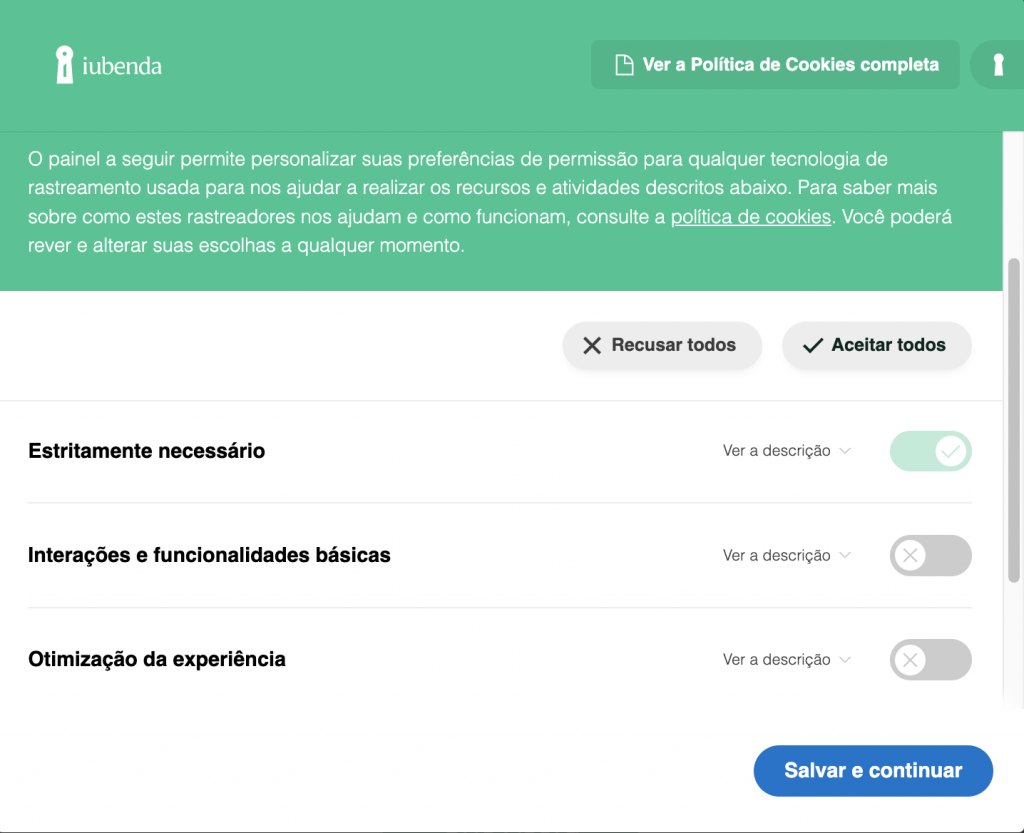The image size is (1024, 833).
Task: Expand description for Interações e funcionalidades básicas
Action: 786,555
